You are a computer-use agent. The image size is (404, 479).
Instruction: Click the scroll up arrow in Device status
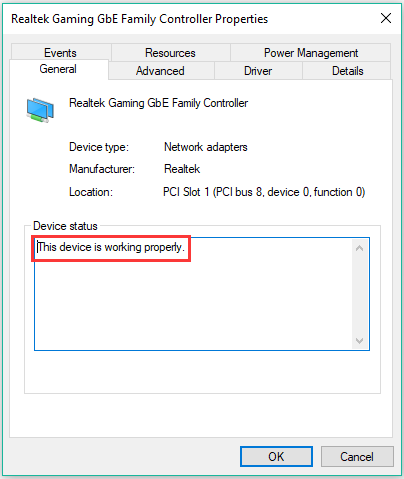coord(359,248)
